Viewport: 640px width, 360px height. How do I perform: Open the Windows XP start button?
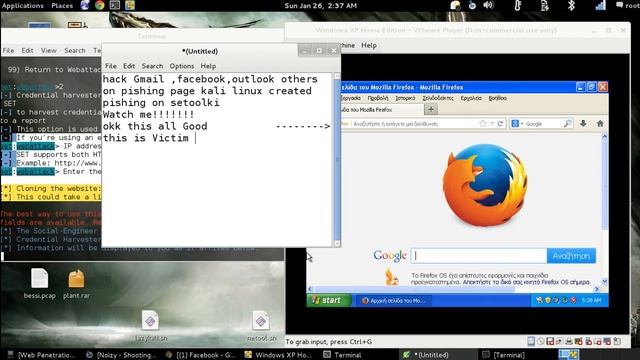(329, 300)
